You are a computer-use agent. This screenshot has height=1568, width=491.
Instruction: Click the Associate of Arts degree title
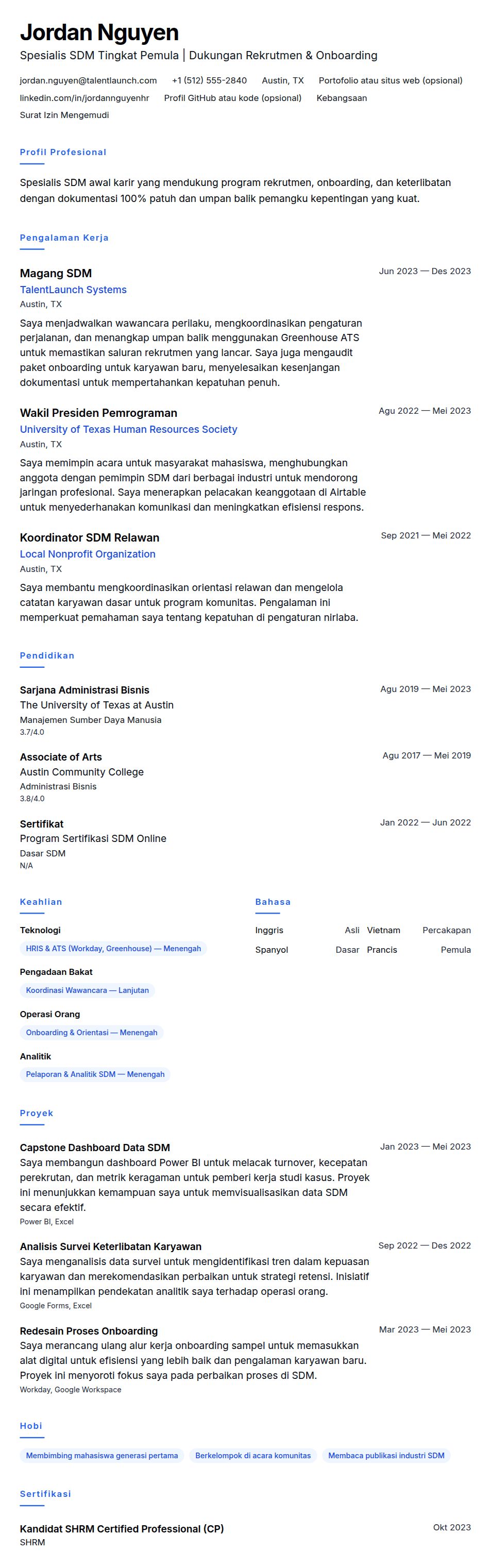click(61, 757)
